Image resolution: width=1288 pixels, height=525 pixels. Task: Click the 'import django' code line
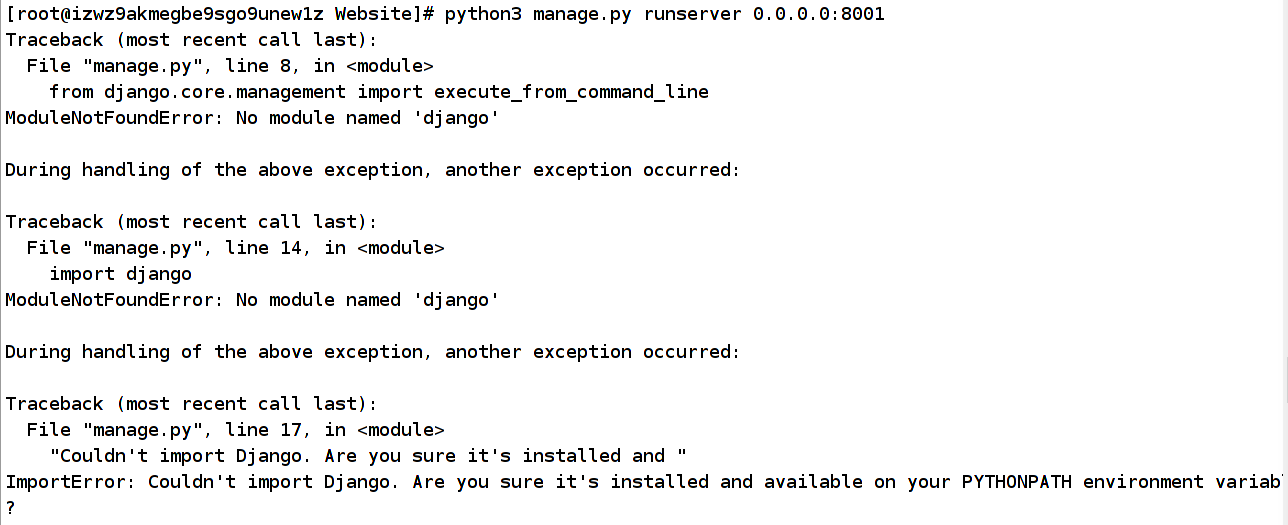(x=120, y=274)
